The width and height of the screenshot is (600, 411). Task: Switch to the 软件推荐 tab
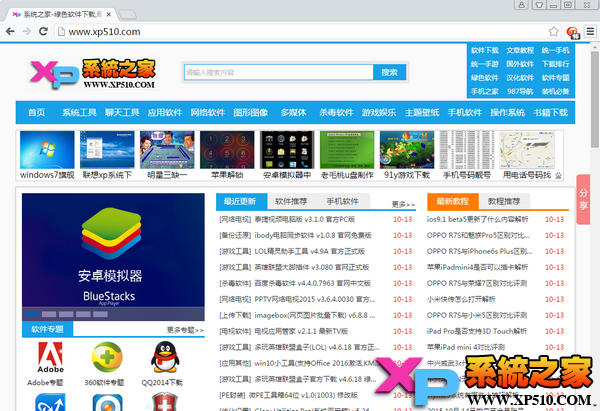291,201
